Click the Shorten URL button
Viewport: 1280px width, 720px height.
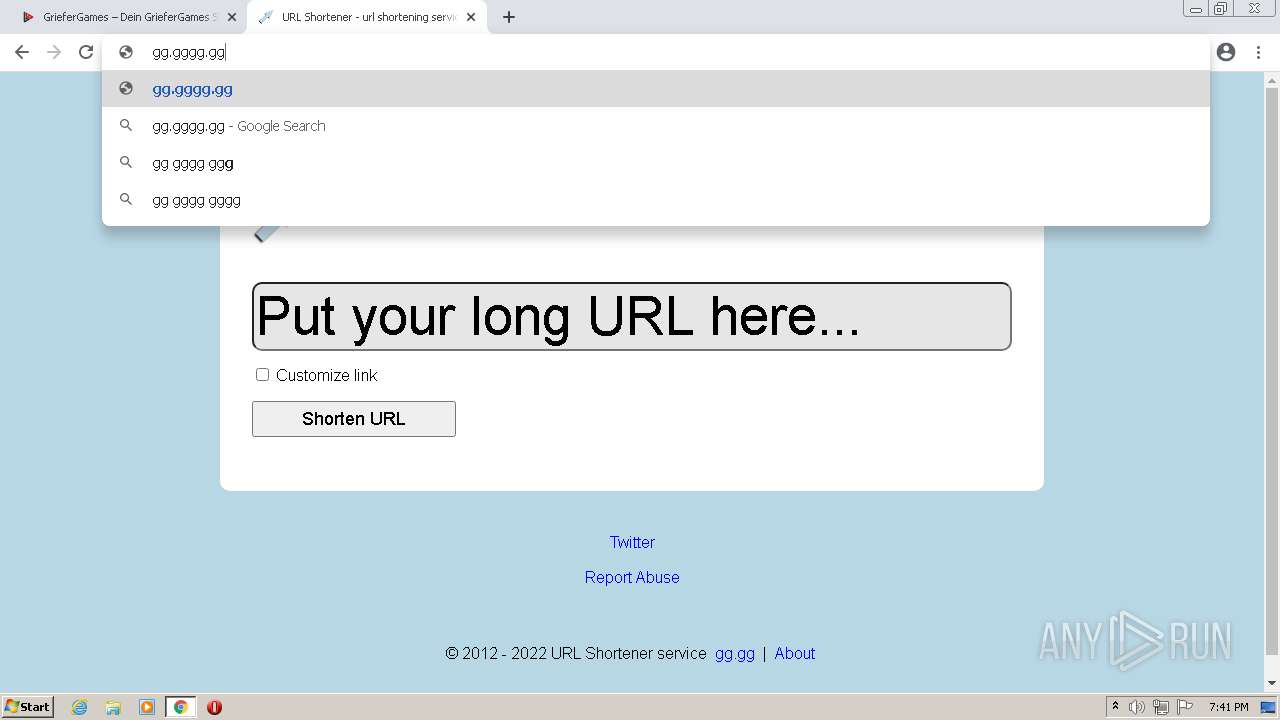354,419
